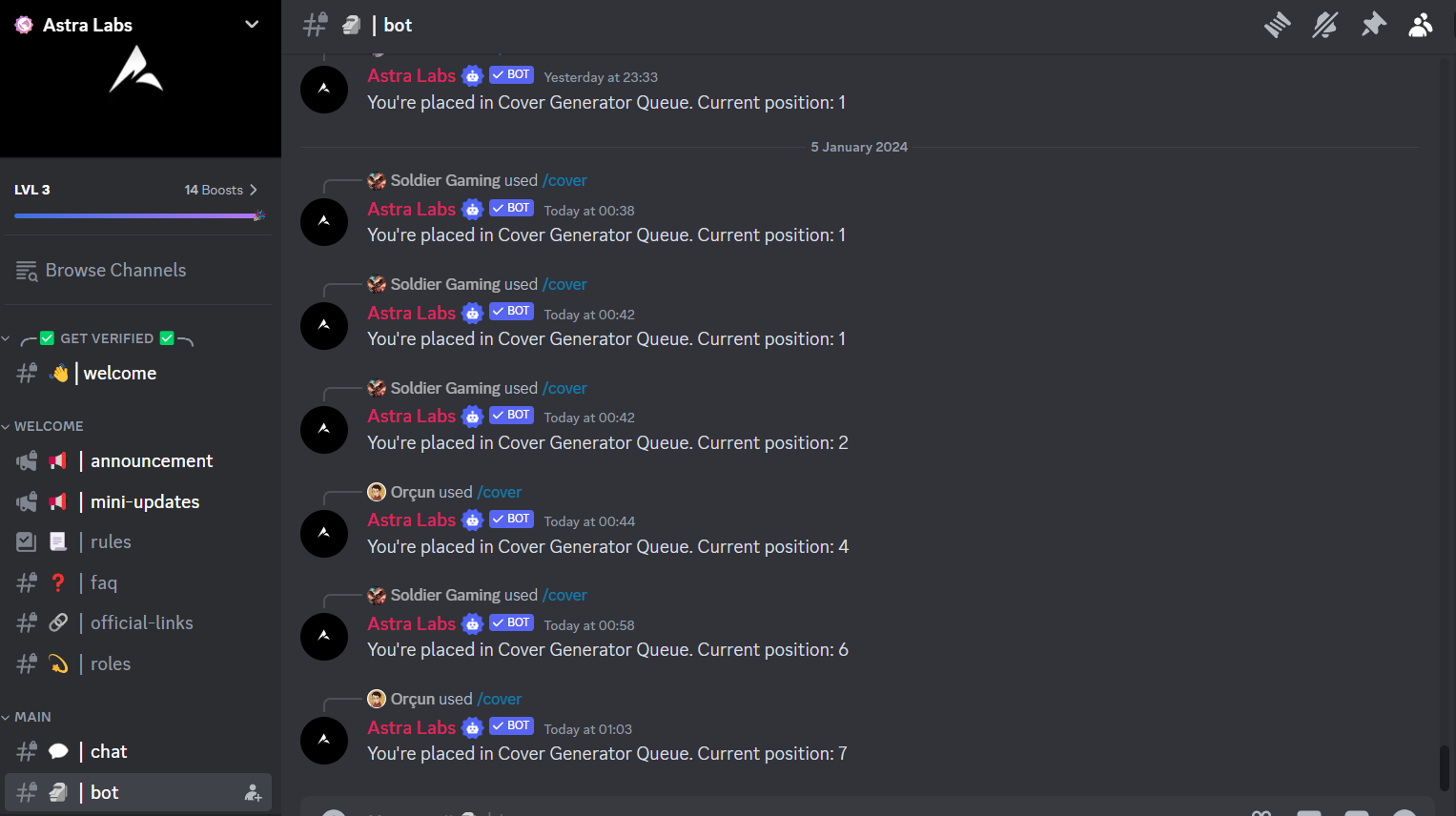
Task: Toggle notification settings bell icon
Action: click(x=1324, y=25)
